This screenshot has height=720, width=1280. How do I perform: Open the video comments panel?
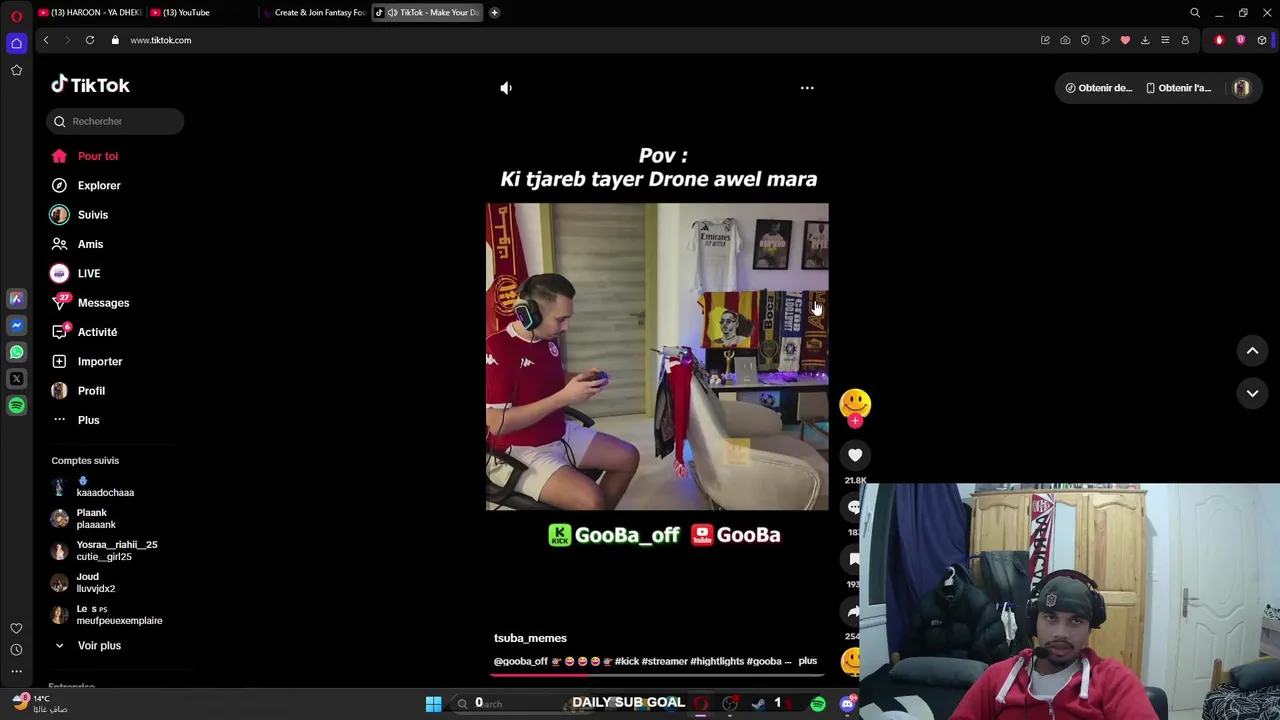853,507
